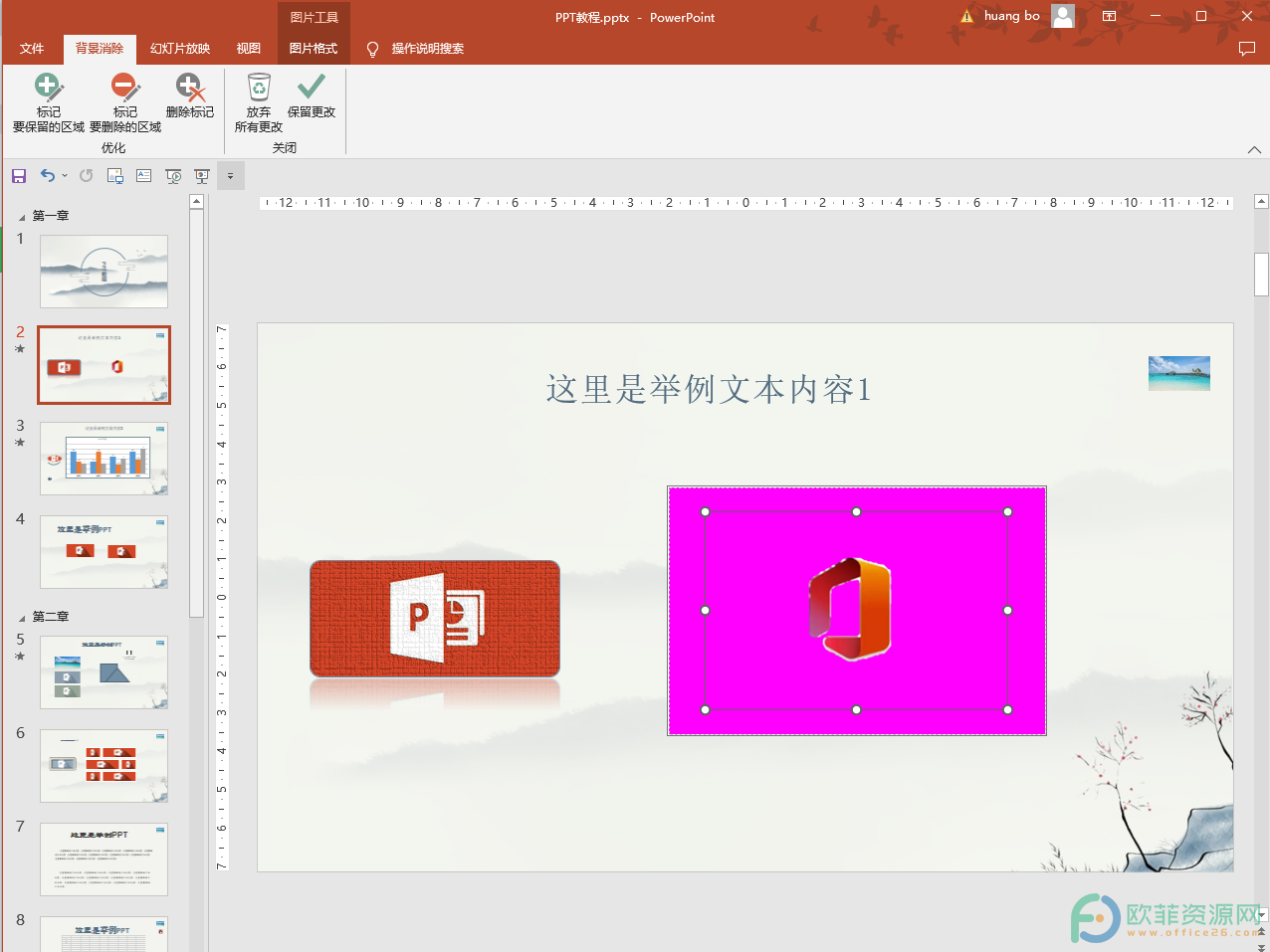Click the lightbulb Tell Me icon
The height and width of the screenshot is (952, 1270).
click(x=372, y=49)
